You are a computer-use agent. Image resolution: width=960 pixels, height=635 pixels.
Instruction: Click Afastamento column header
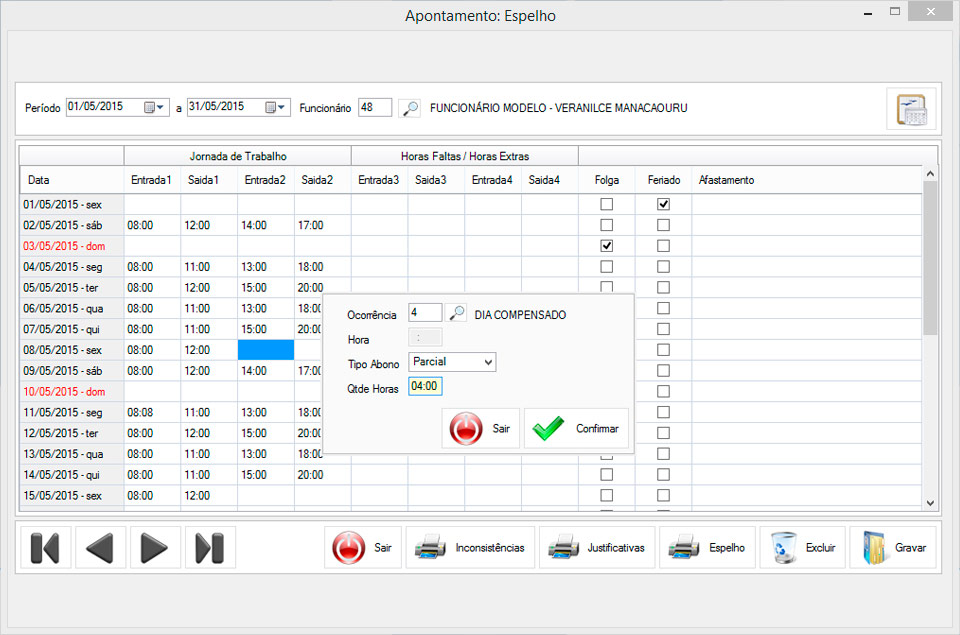[x=807, y=180]
